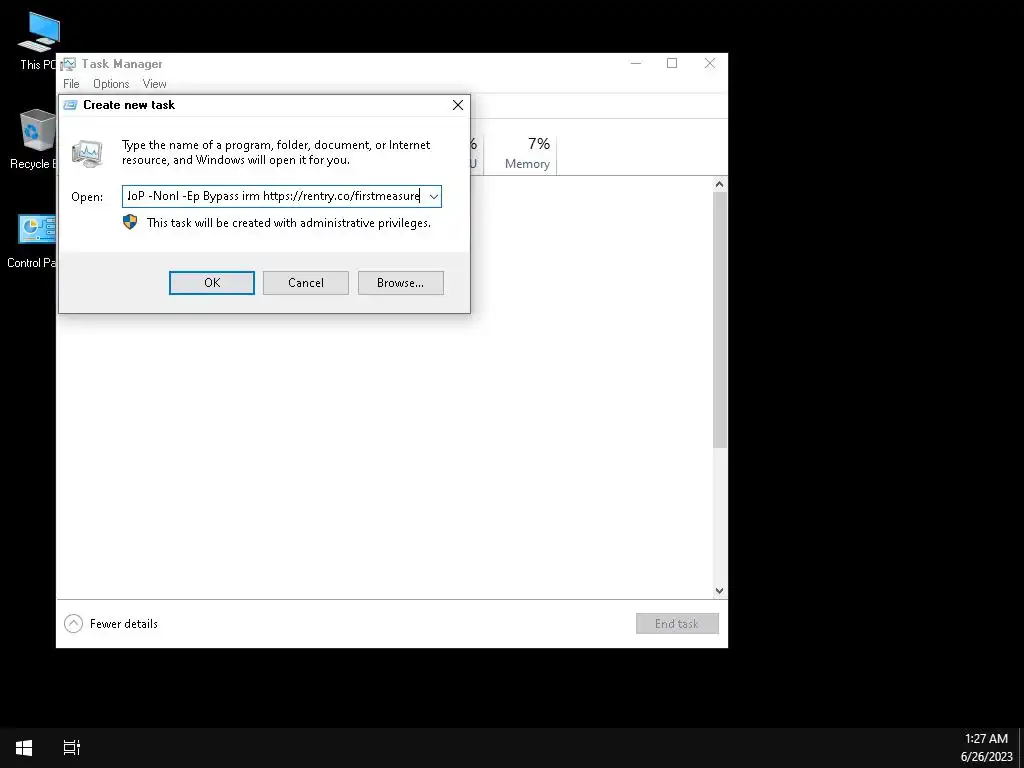Viewport: 1024px width, 768px height.
Task: Cancel the Create new task dialog
Action: click(x=306, y=283)
